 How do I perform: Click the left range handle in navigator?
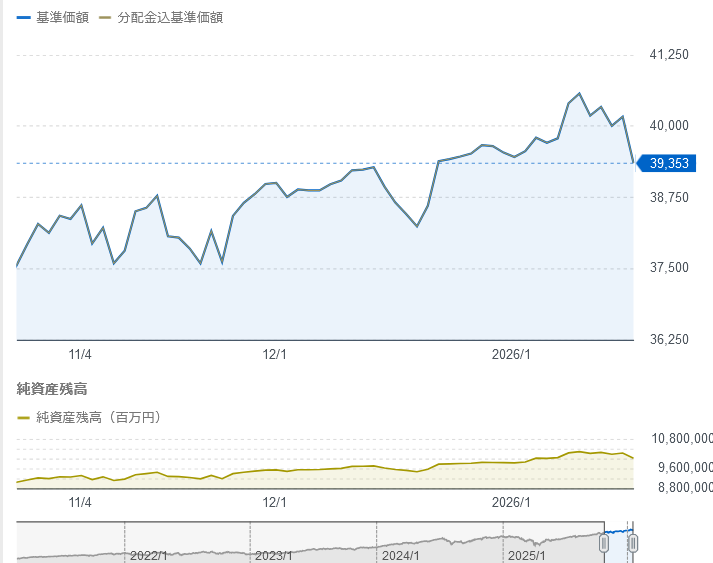(x=604, y=542)
